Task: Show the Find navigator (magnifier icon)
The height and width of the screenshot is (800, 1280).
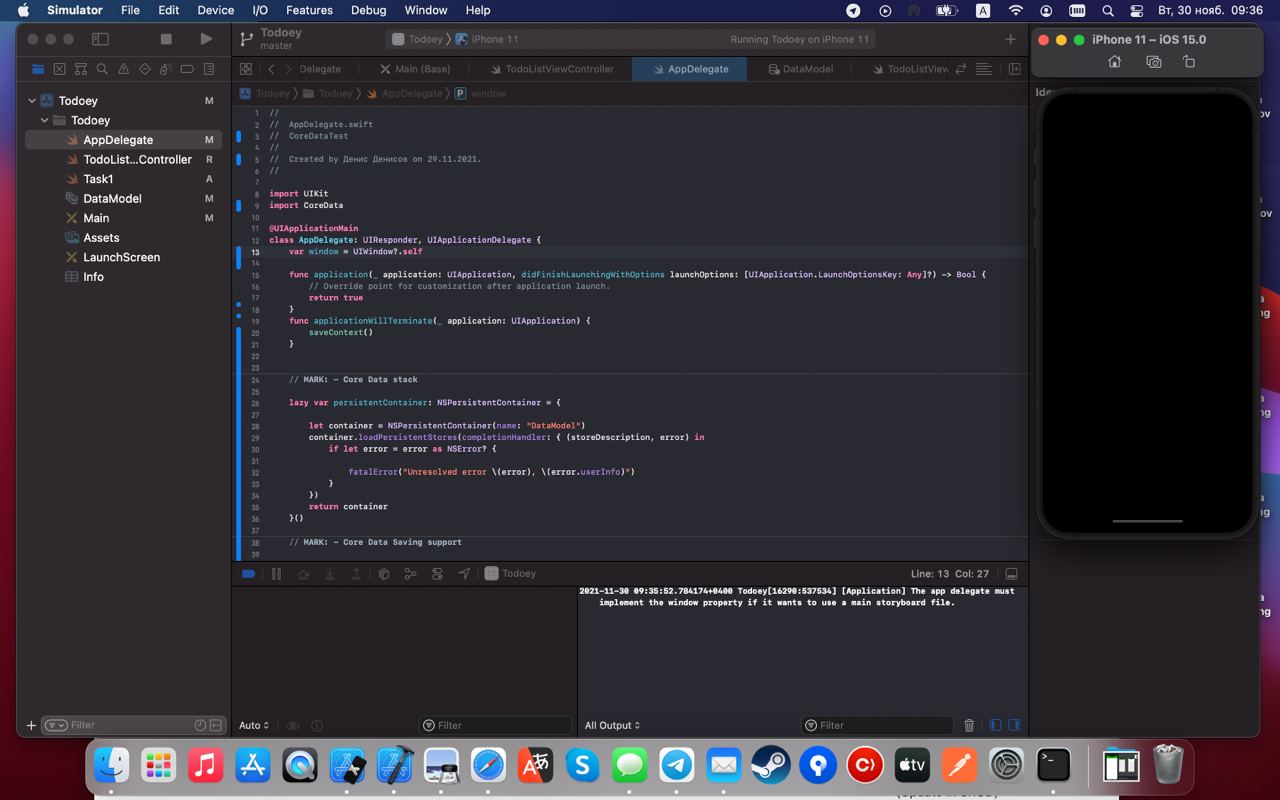Action: pos(102,69)
